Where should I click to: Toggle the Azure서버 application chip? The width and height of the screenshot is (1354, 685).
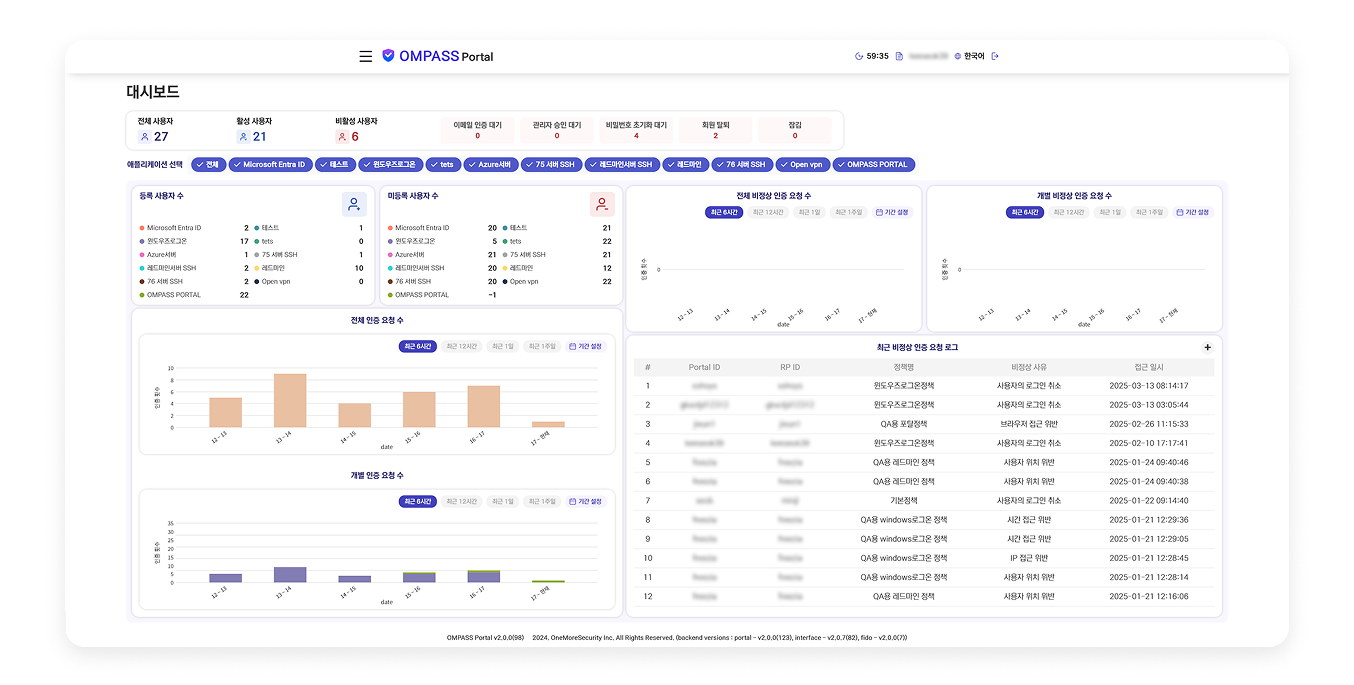pyautogui.click(x=490, y=165)
